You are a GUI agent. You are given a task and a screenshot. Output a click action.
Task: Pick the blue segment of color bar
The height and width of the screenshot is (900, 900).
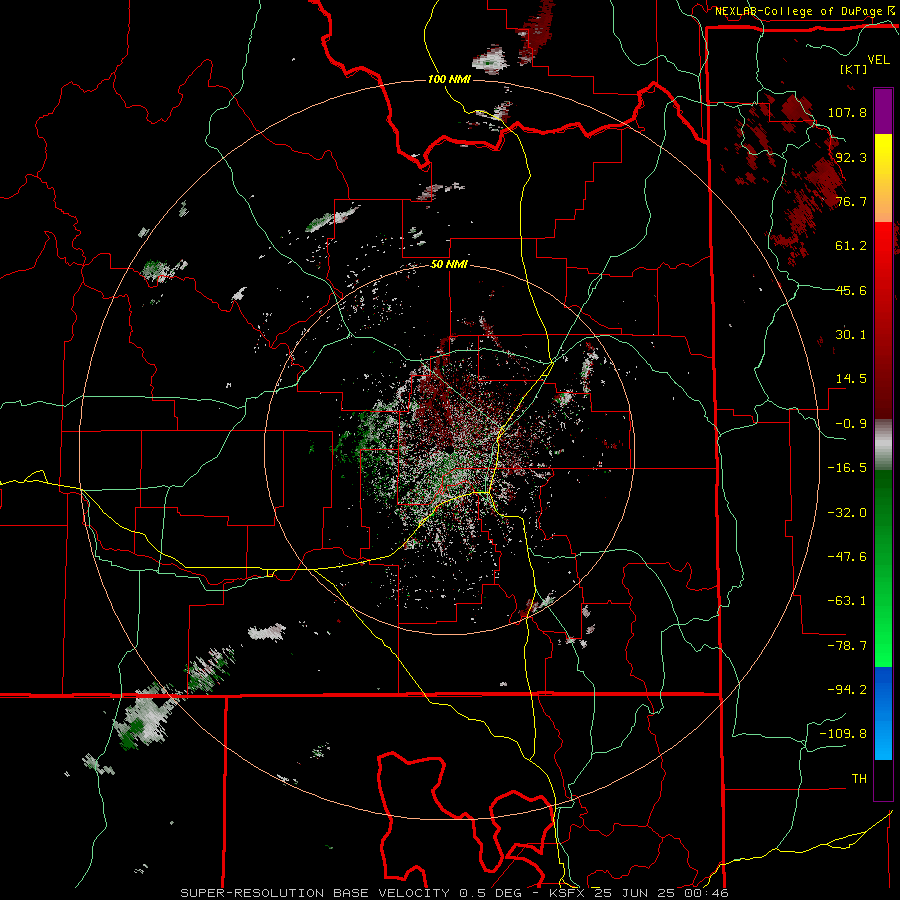pyautogui.click(x=883, y=689)
